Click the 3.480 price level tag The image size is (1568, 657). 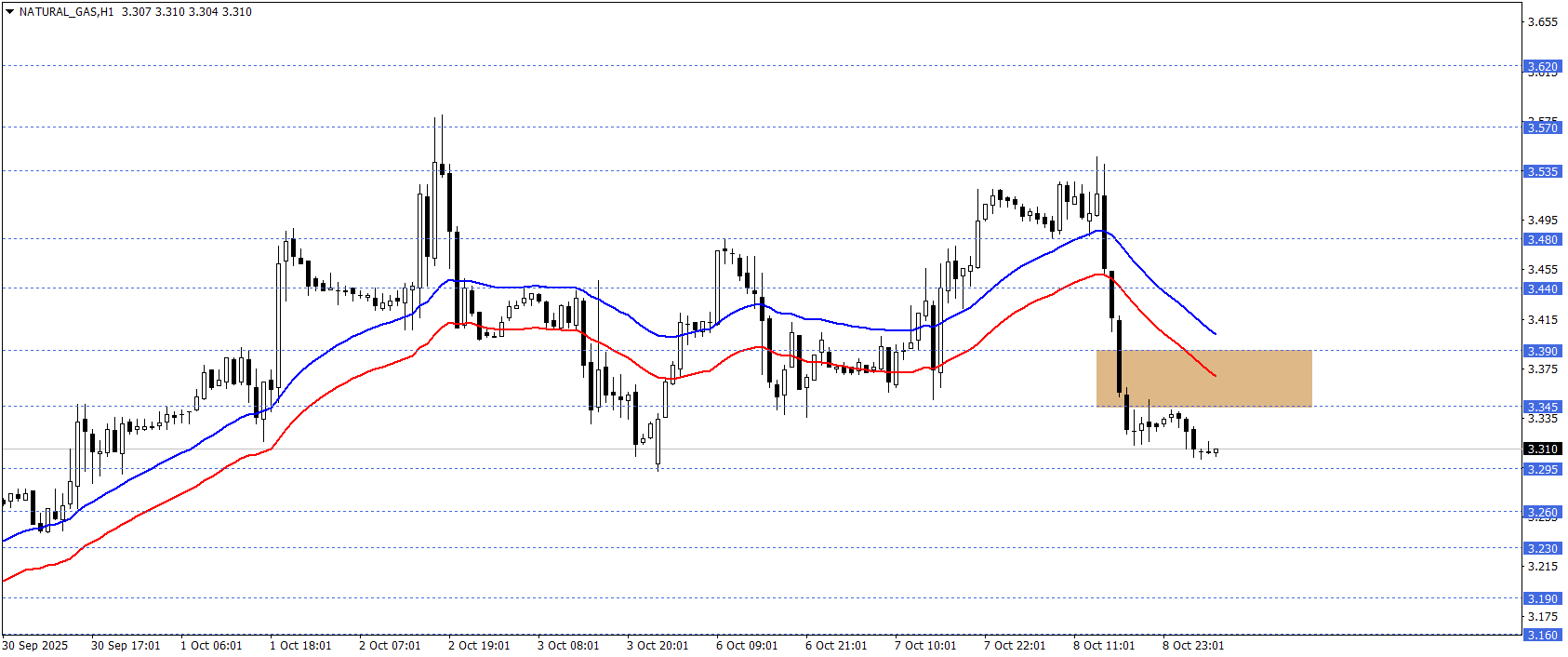click(1542, 240)
